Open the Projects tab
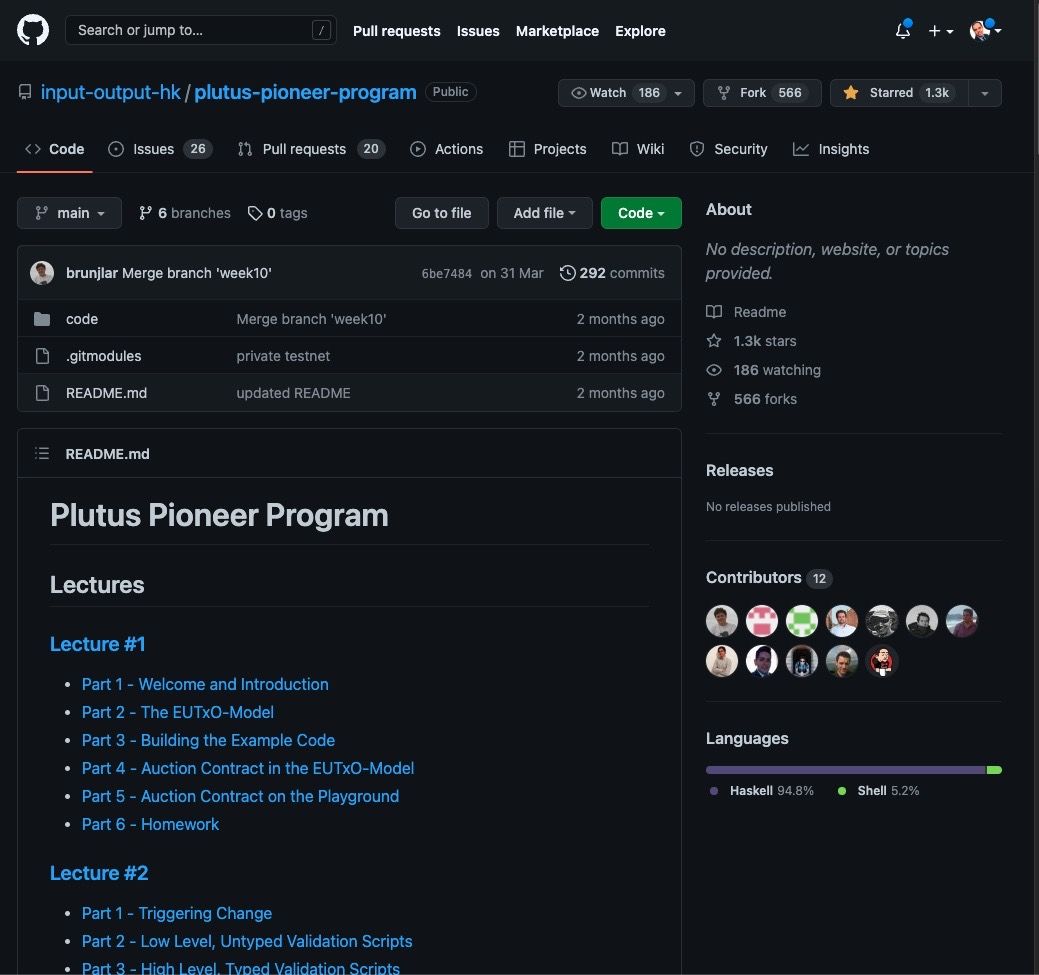Screen dimensions: 1039x975 click(547, 149)
